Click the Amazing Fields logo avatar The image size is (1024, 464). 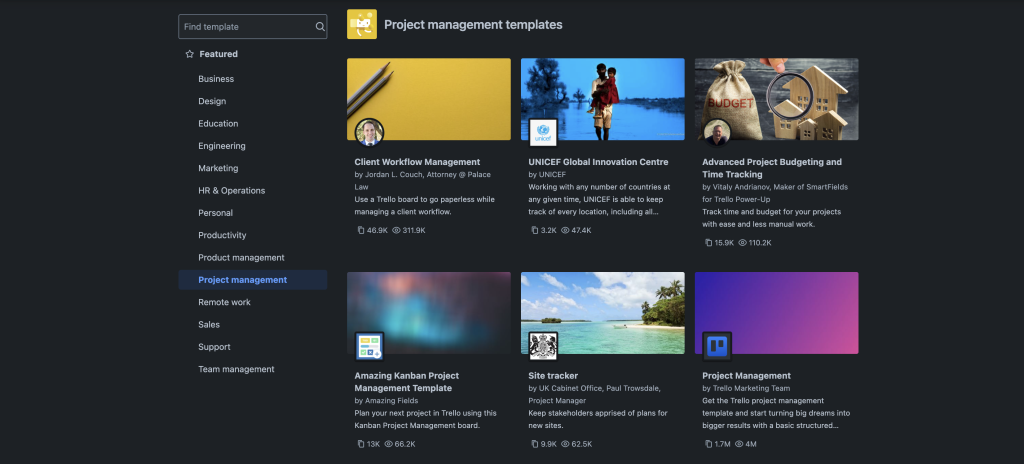tap(369, 346)
